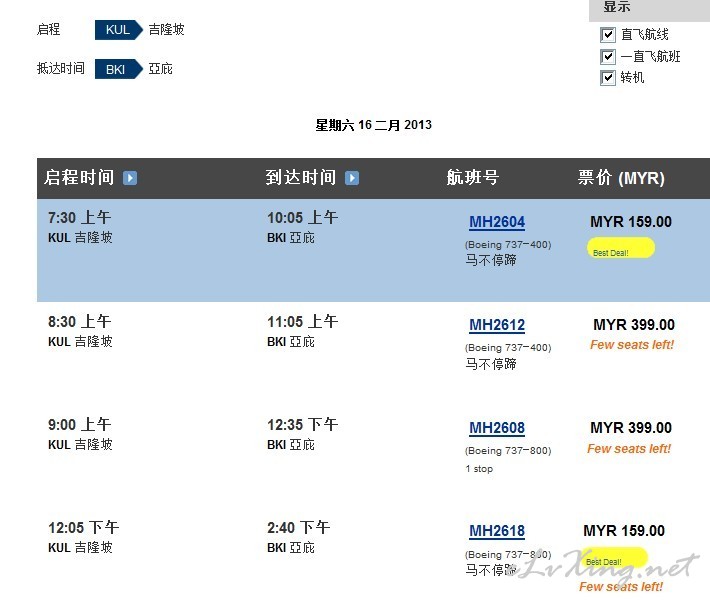Click the BKI destination airport badge
The height and width of the screenshot is (601, 710).
[x=118, y=69]
